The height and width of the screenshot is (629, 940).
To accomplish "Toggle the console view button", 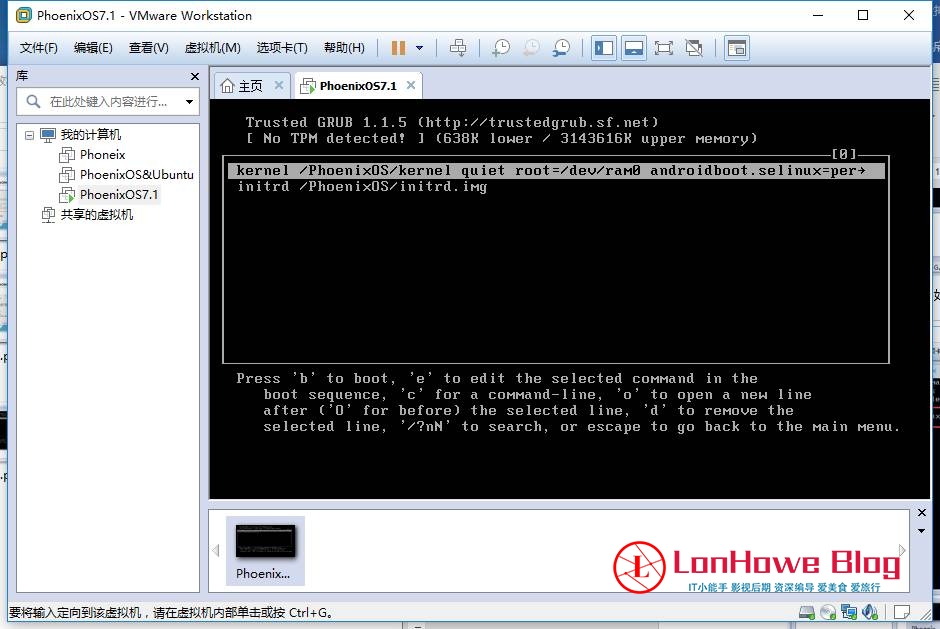I will (x=737, y=48).
